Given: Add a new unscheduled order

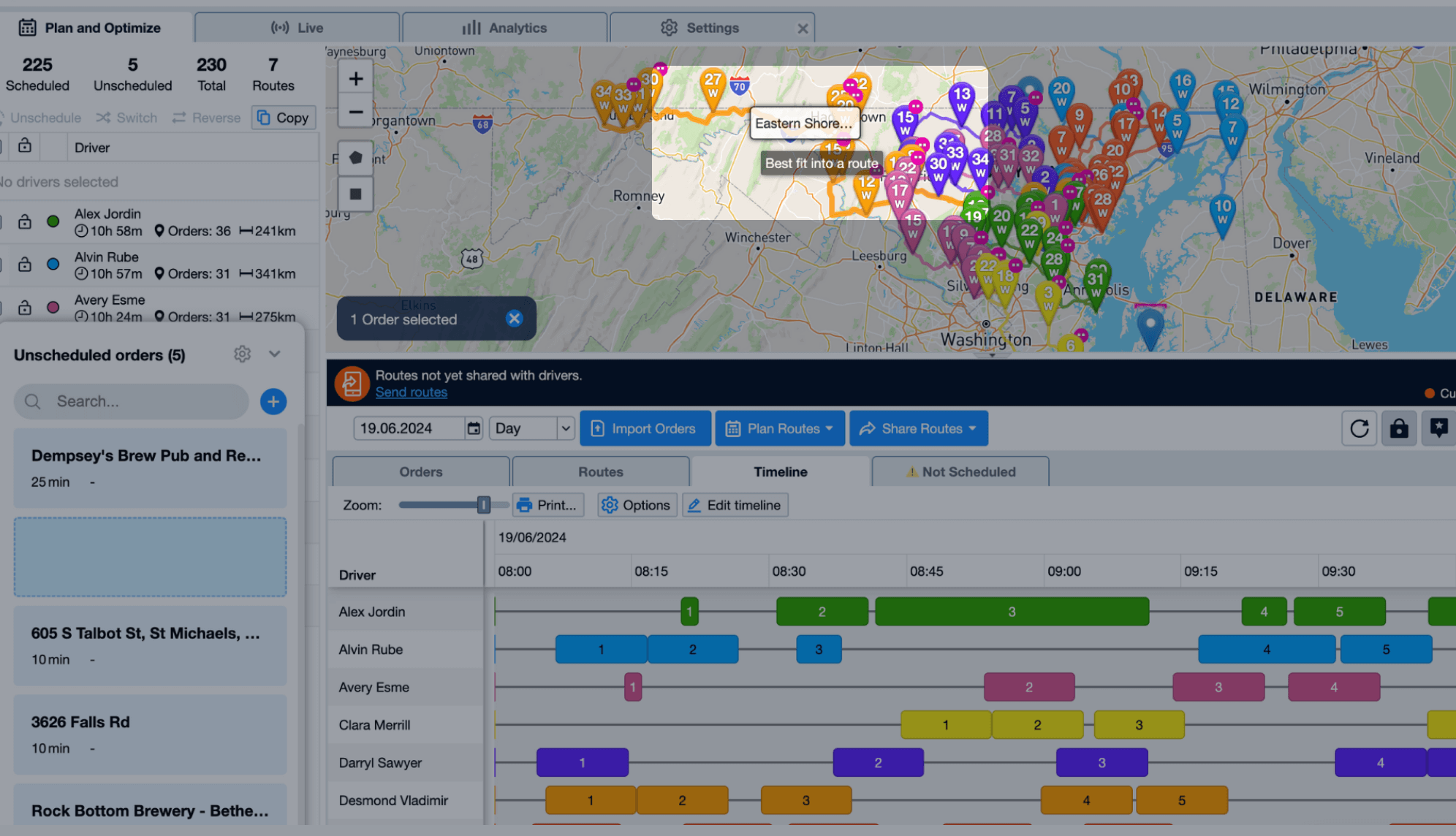Looking at the screenshot, I should 273,401.
